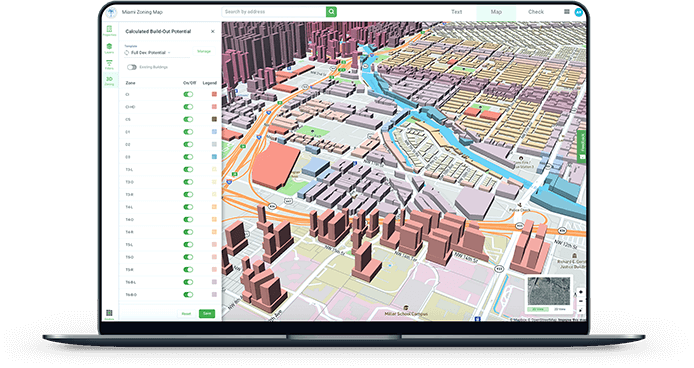This screenshot has width=694, height=368.
Task: Toggle the T3-O zone switch
Action: [x=189, y=182]
